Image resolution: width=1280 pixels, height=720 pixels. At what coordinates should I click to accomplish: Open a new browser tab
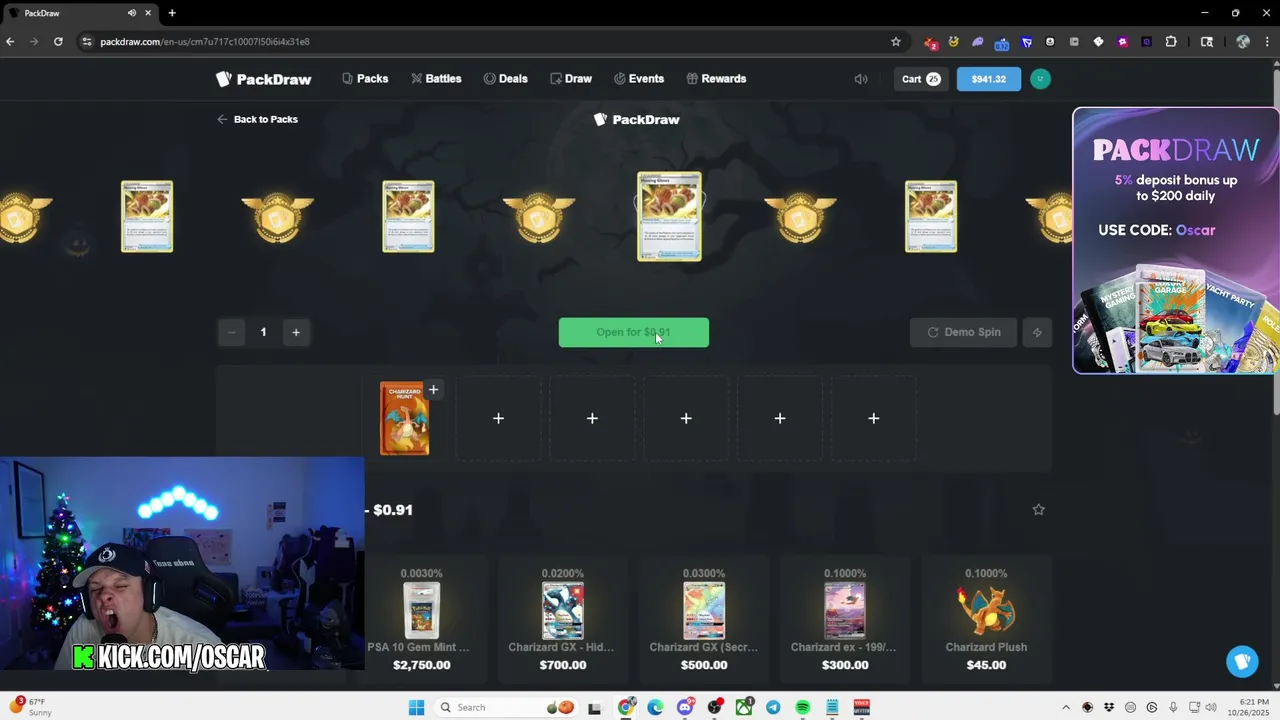coord(172,13)
